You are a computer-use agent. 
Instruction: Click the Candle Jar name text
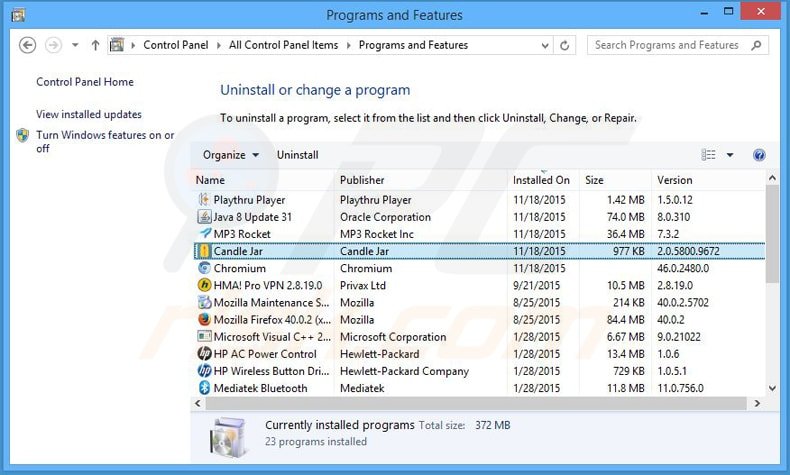point(238,251)
